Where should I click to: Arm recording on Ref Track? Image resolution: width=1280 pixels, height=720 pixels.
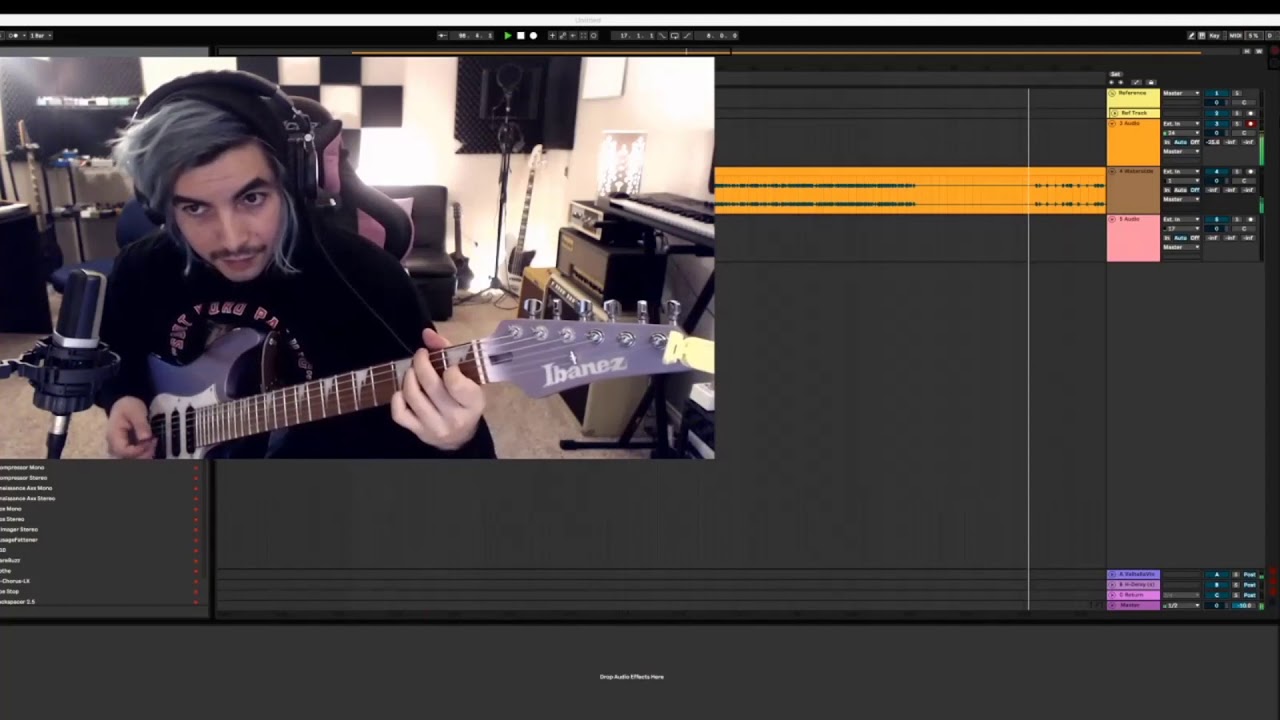coord(1251,113)
